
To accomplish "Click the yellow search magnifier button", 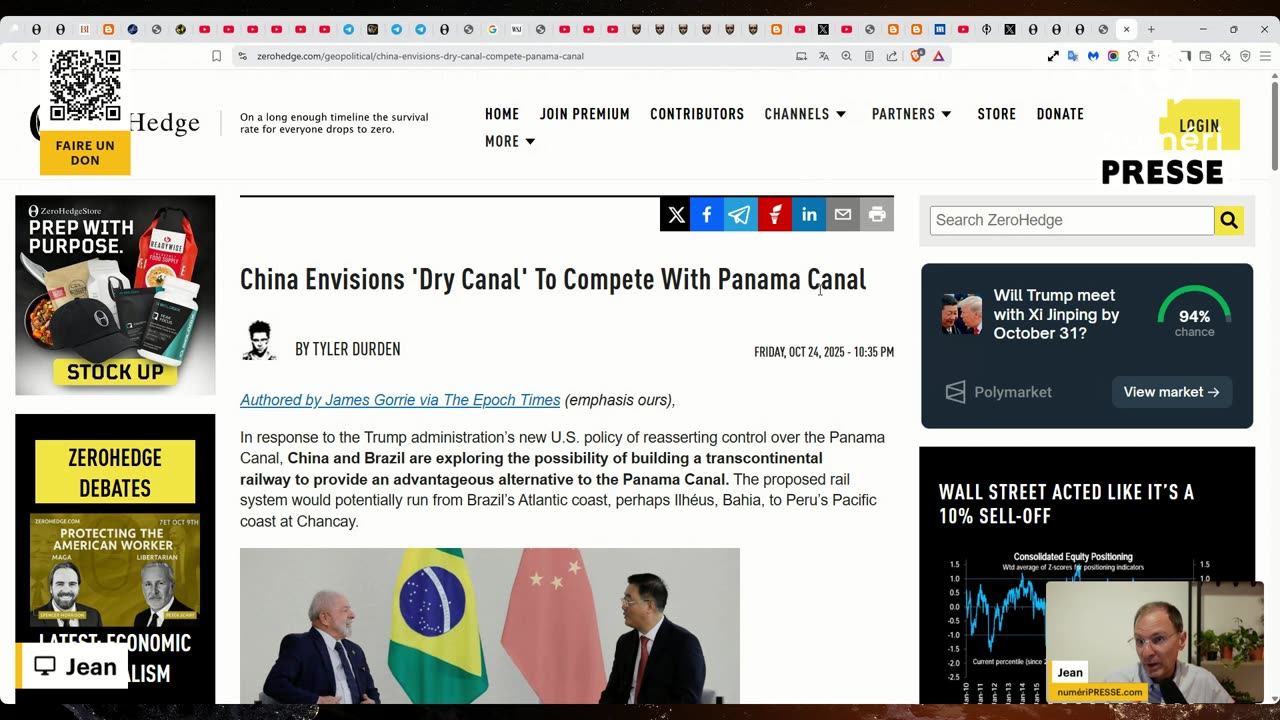I will click(x=1229, y=220).
